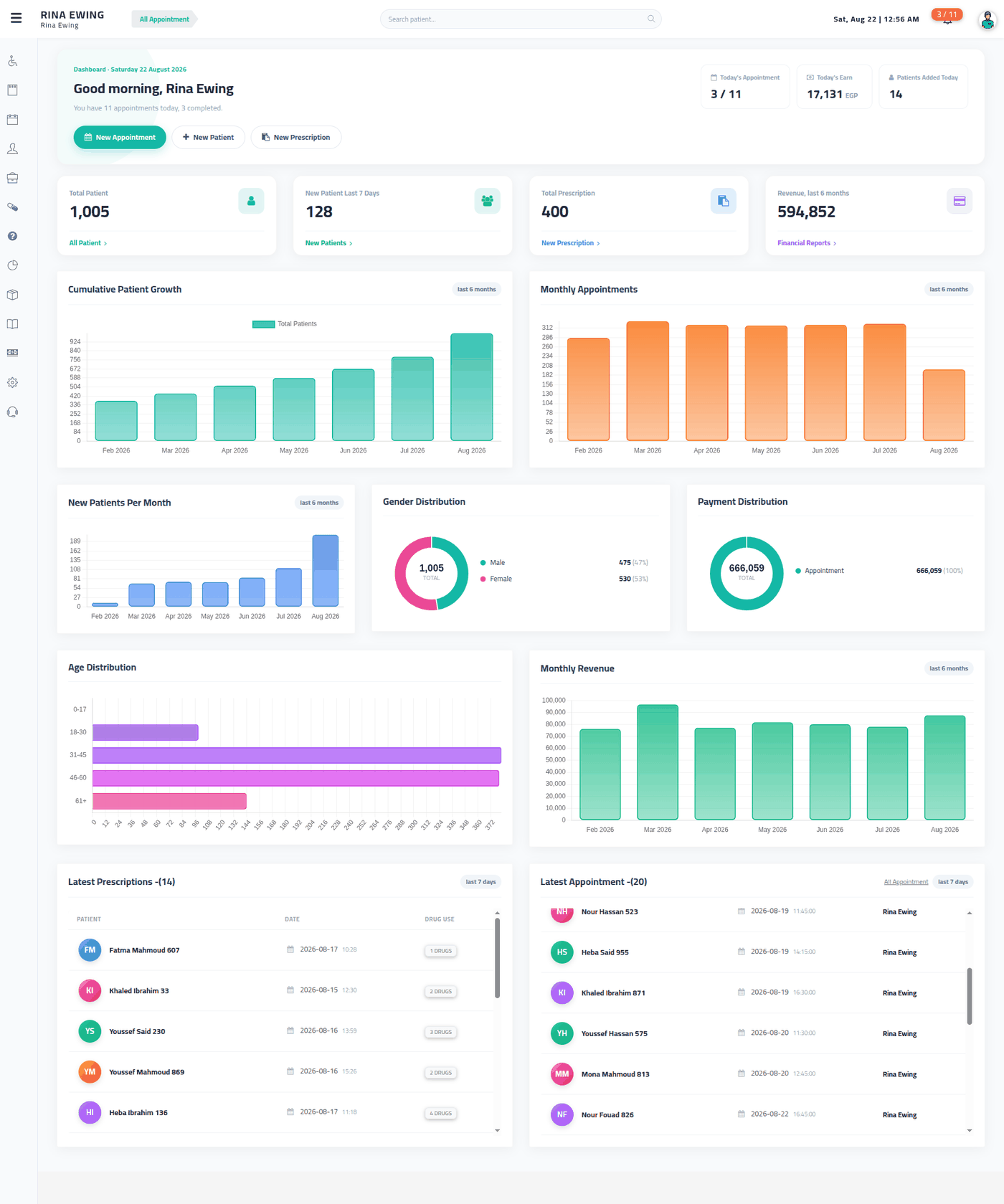Click the New Prescription button near greeting
The height and width of the screenshot is (1204, 1004).
coord(295,137)
